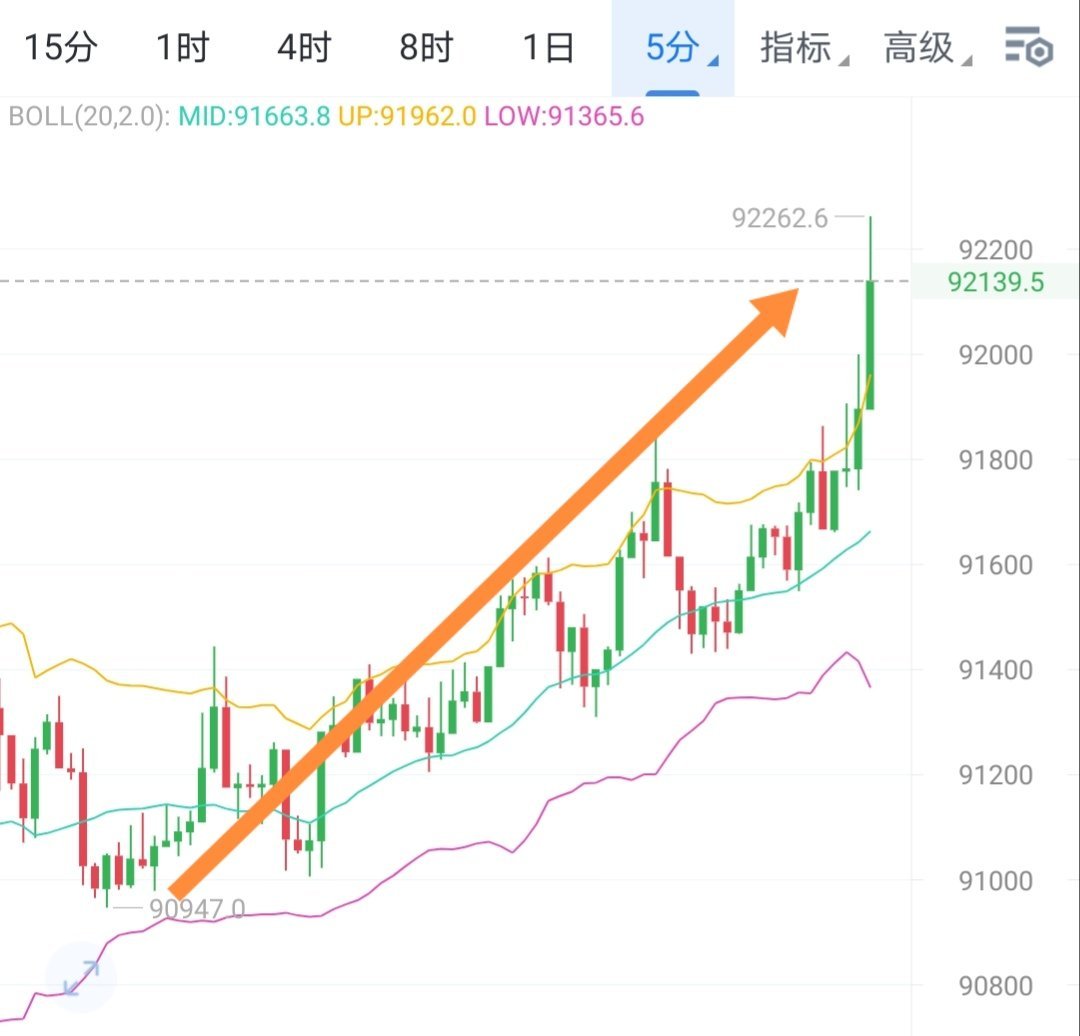The image size is (1080, 1036).
Task: Click the 92000 price axis label
Action: click(995, 355)
